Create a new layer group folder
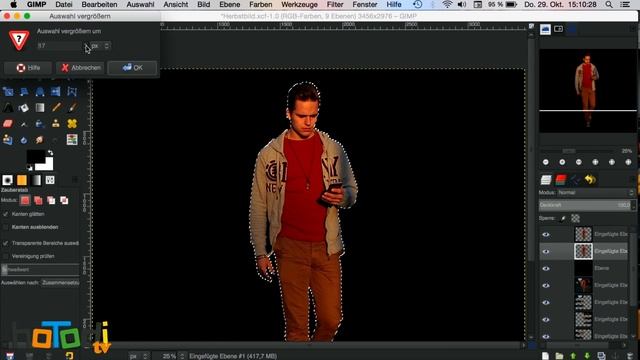The height and width of the screenshot is (360, 640). click(x=560, y=356)
